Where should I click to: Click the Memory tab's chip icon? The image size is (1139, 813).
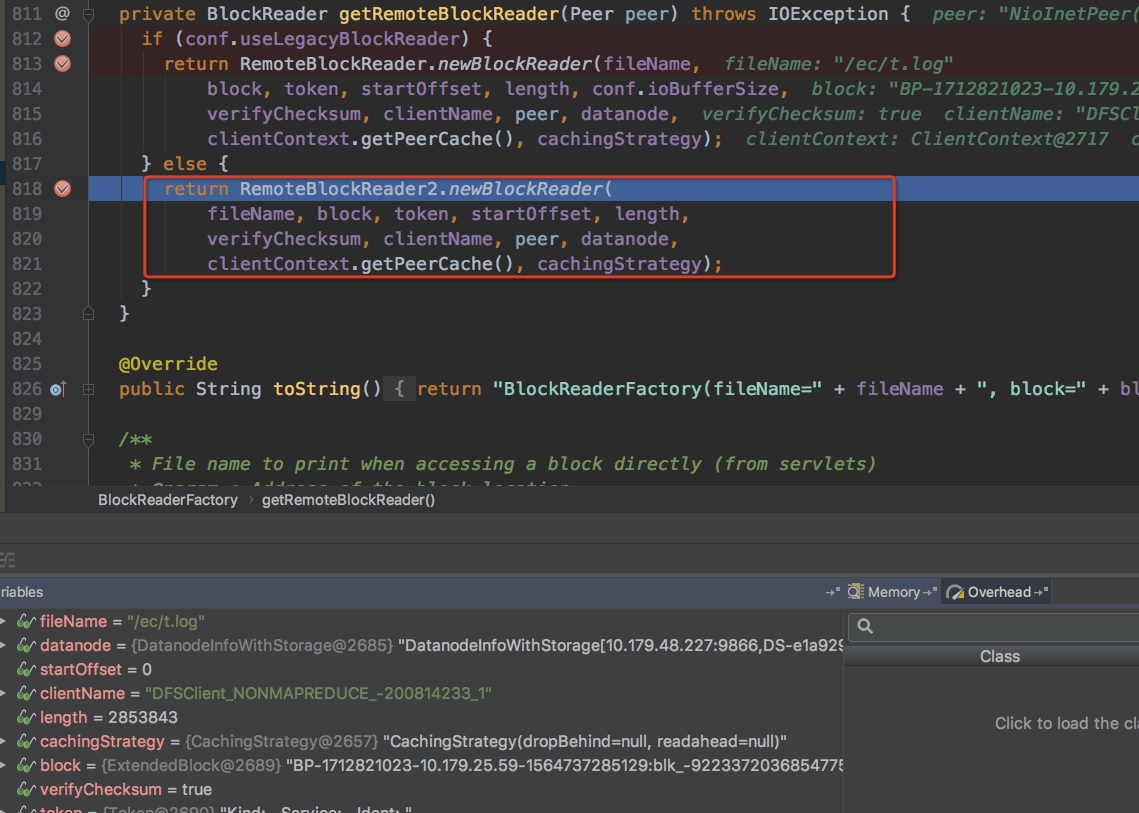coord(856,591)
